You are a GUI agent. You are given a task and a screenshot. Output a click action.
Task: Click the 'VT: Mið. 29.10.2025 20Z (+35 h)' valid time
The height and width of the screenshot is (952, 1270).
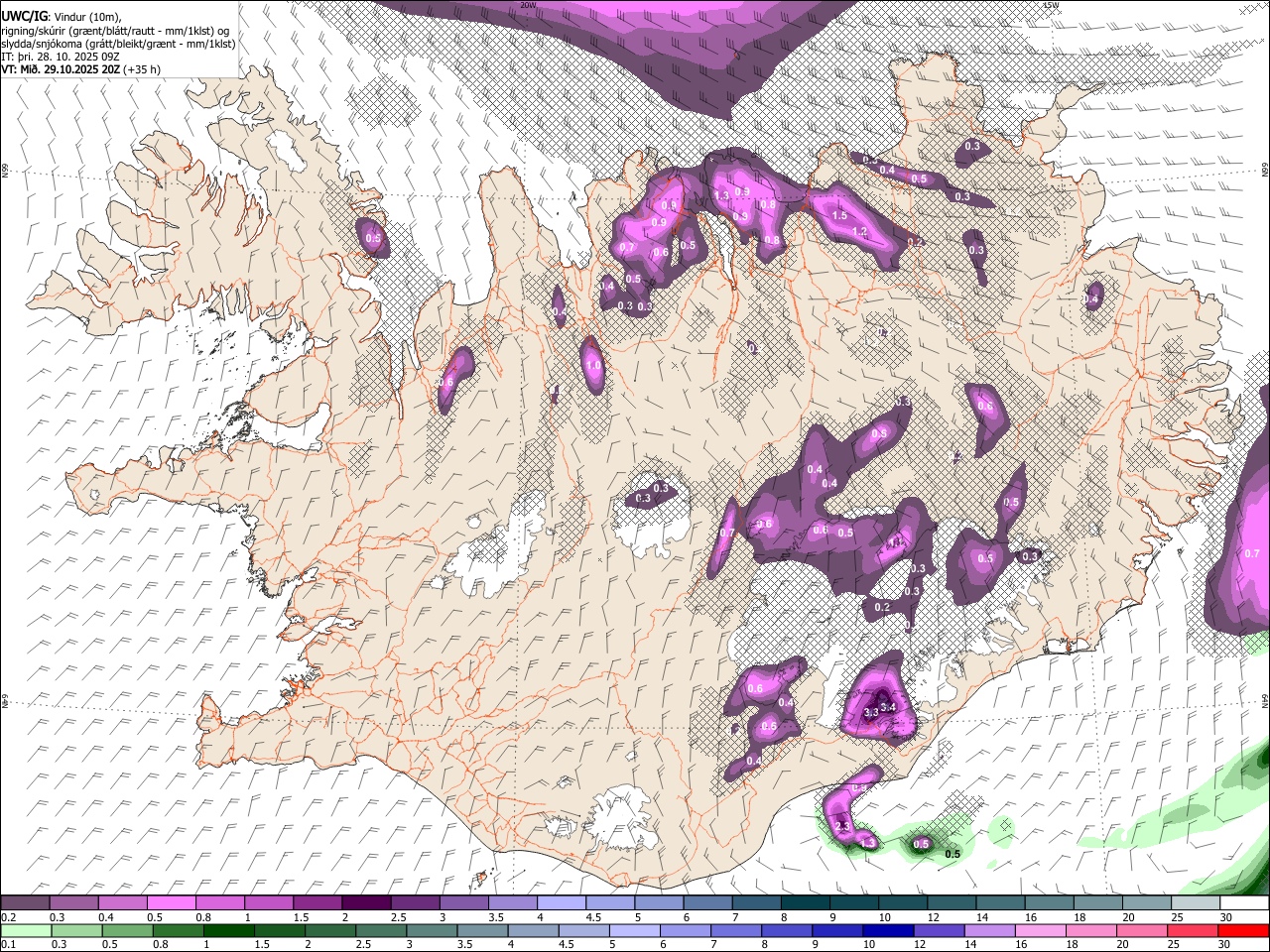80,69
